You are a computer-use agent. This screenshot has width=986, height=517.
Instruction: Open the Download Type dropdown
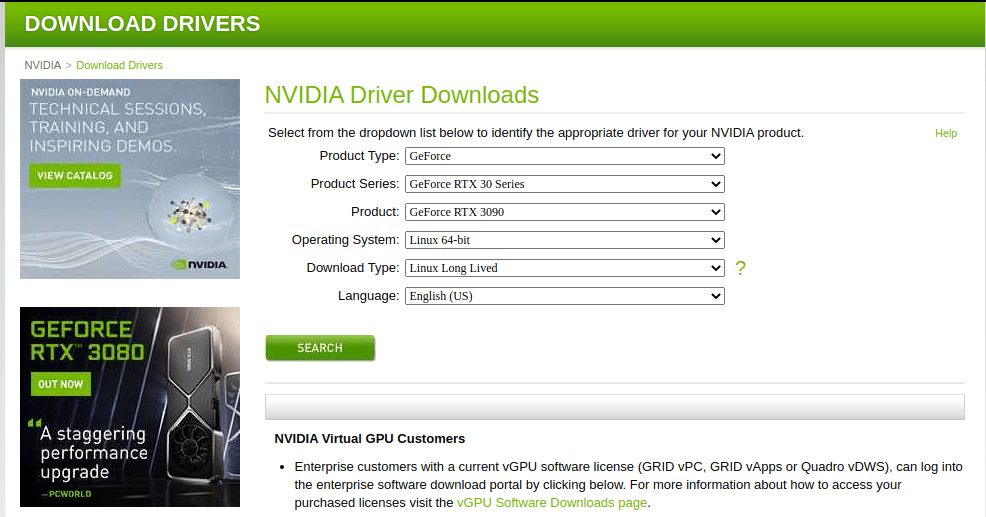tap(565, 268)
